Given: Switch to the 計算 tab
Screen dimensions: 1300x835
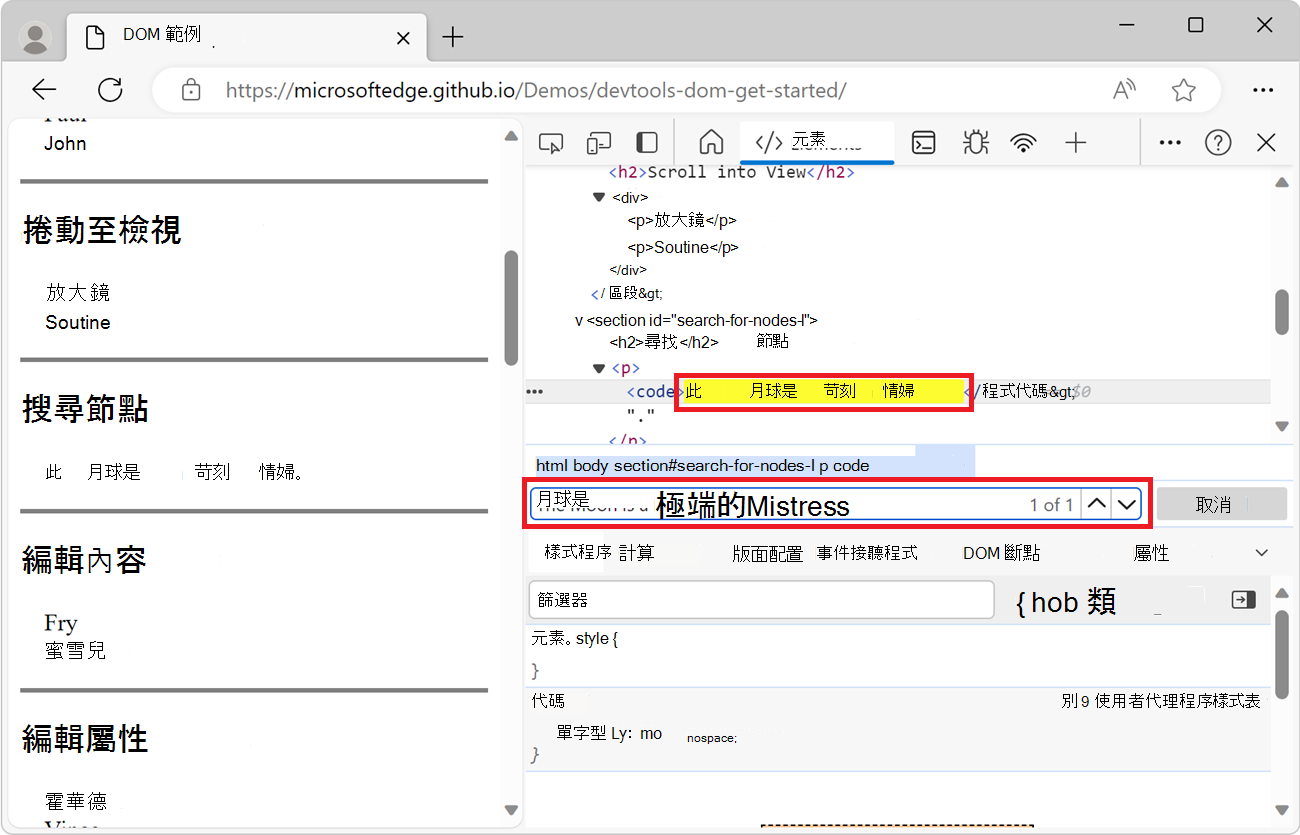Looking at the screenshot, I should tap(640, 552).
